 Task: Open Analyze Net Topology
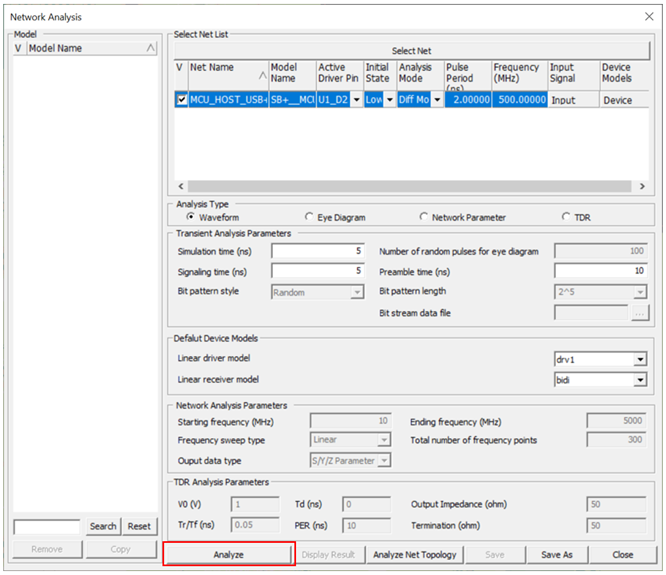pos(415,554)
